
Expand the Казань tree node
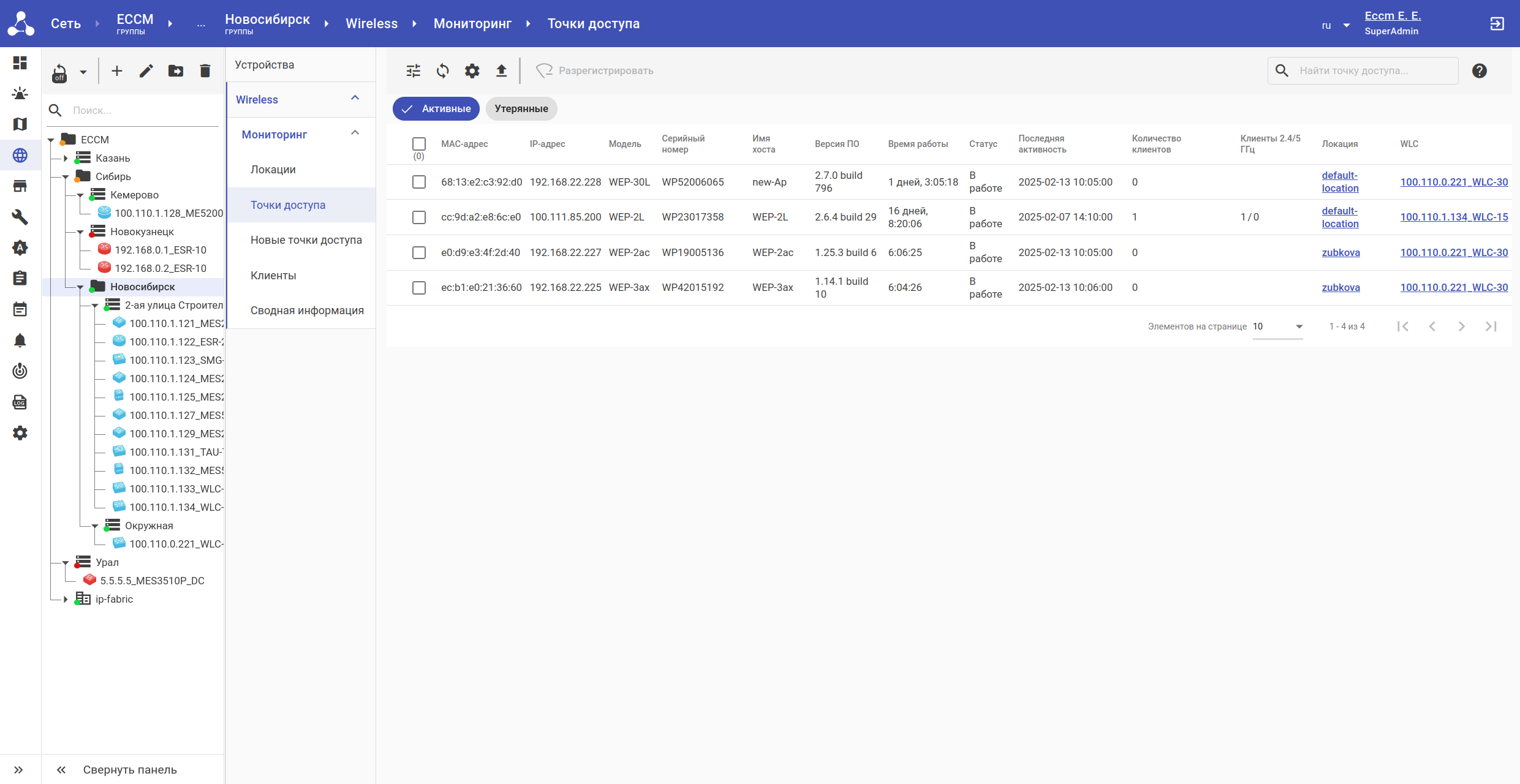66,158
